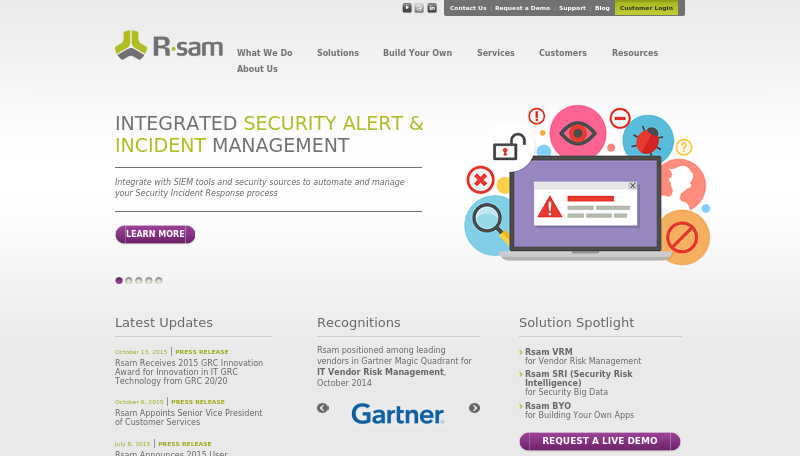
Task: Open IT Vendor Risk Management recognition
Action: pos(381,372)
